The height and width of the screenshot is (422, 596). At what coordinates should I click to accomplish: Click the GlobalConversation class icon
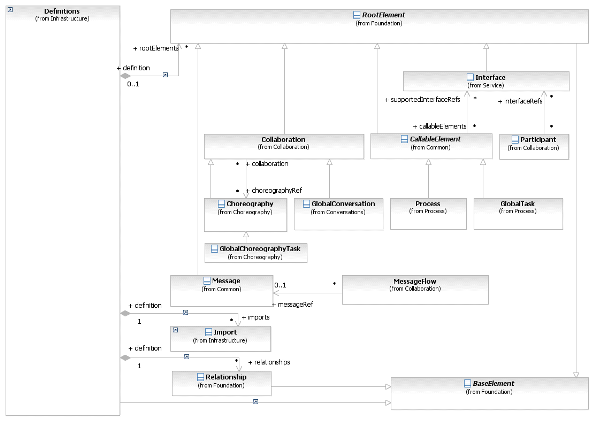tap(306, 204)
